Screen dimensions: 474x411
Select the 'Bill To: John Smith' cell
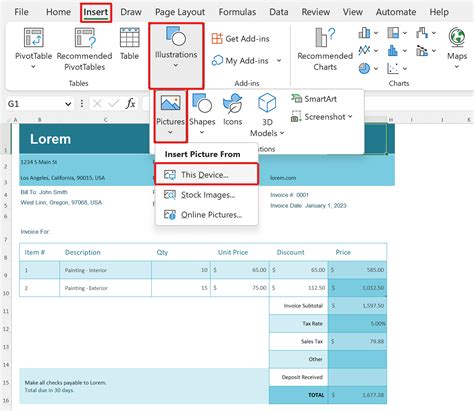pos(44,192)
